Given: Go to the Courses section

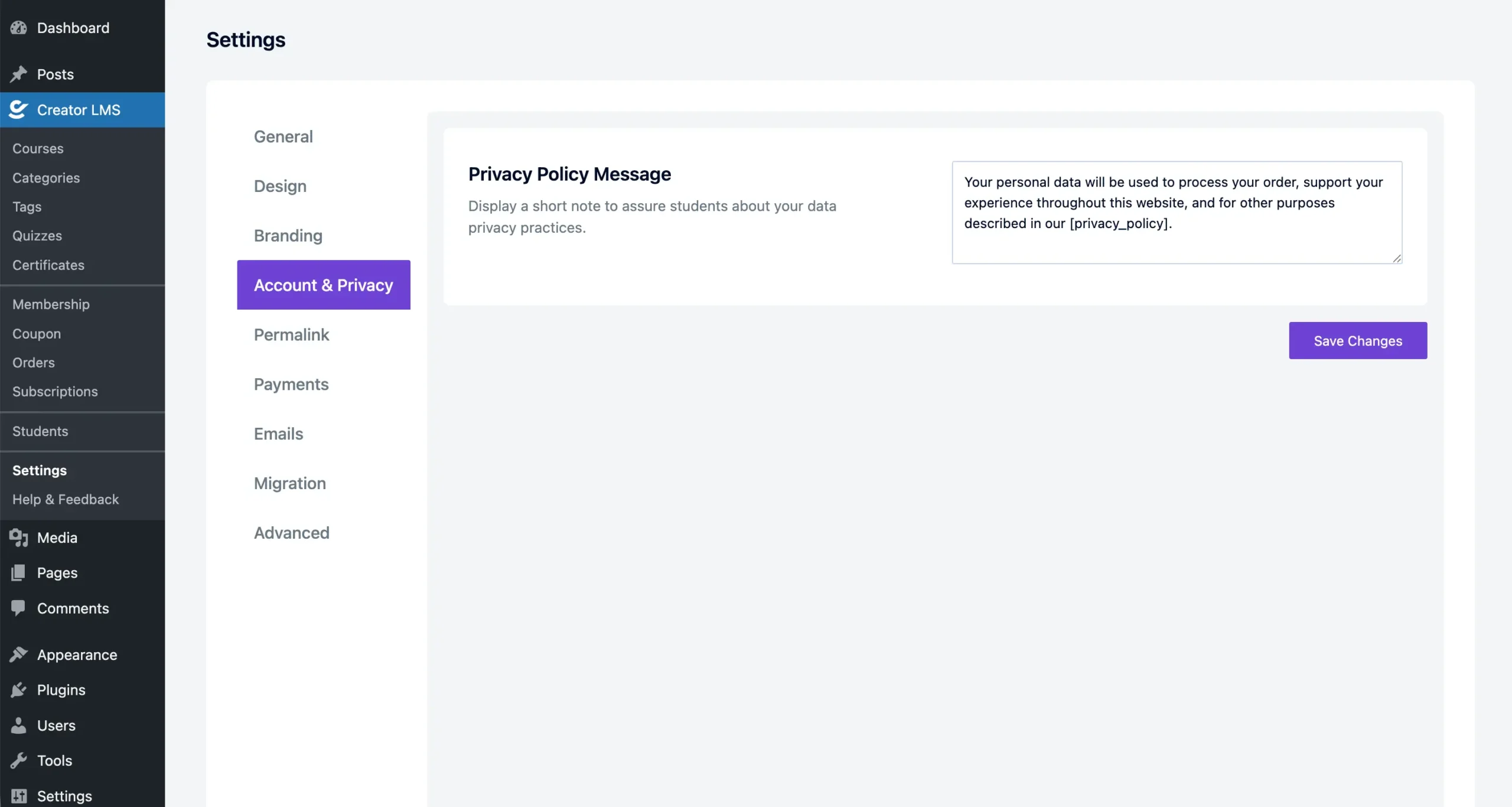Looking at the screenshot, I should pyautogui.click(x=37, y=148).
